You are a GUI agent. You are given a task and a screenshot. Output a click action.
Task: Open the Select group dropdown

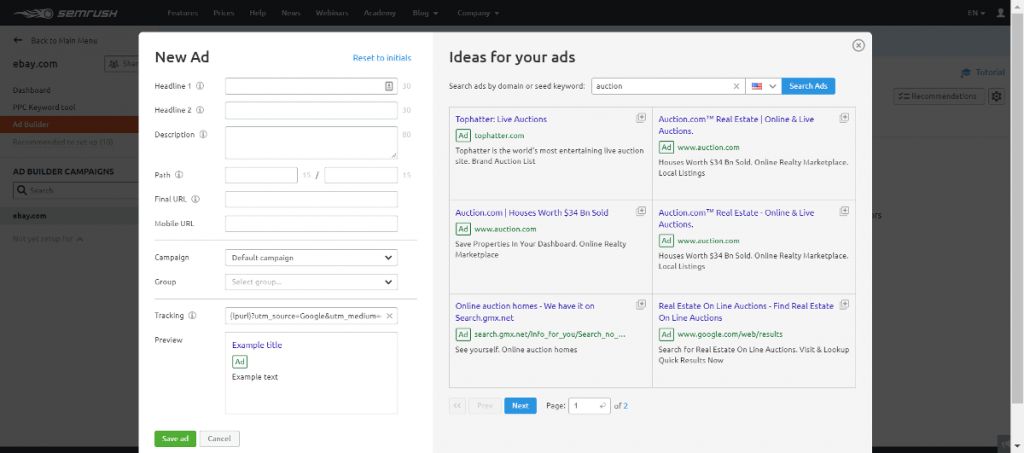(x=311, y=282)
